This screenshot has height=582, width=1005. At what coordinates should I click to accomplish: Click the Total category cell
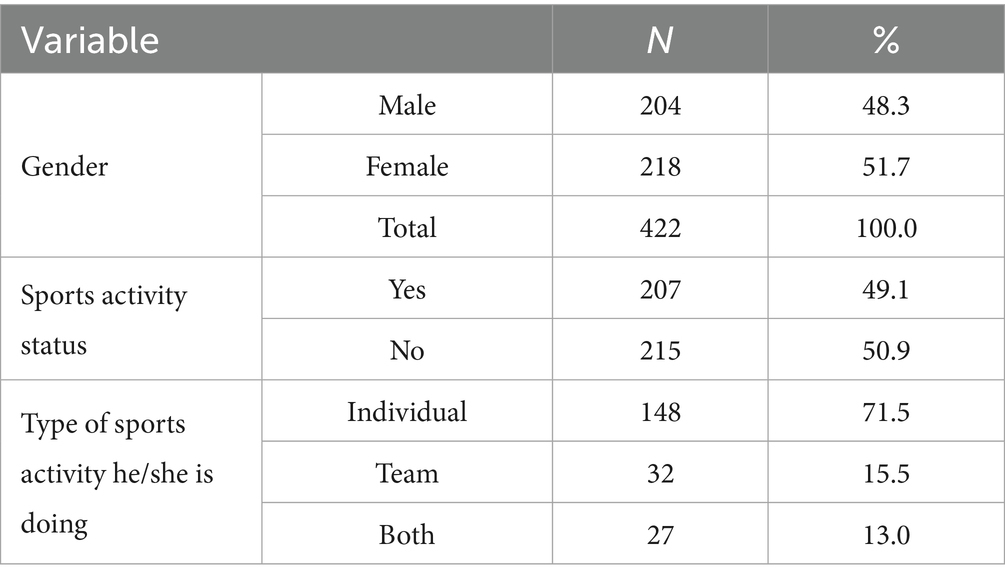(407, 228)
